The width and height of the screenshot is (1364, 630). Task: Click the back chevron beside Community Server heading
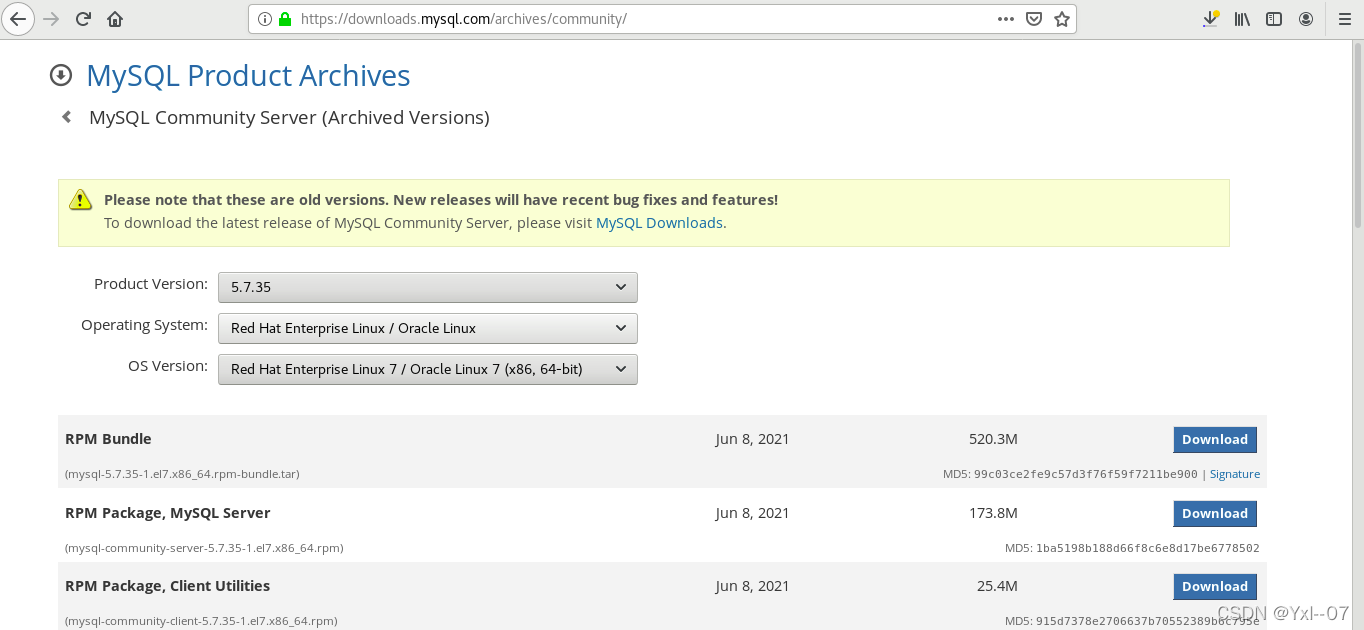pyautogui.click(x=67, y=117)
